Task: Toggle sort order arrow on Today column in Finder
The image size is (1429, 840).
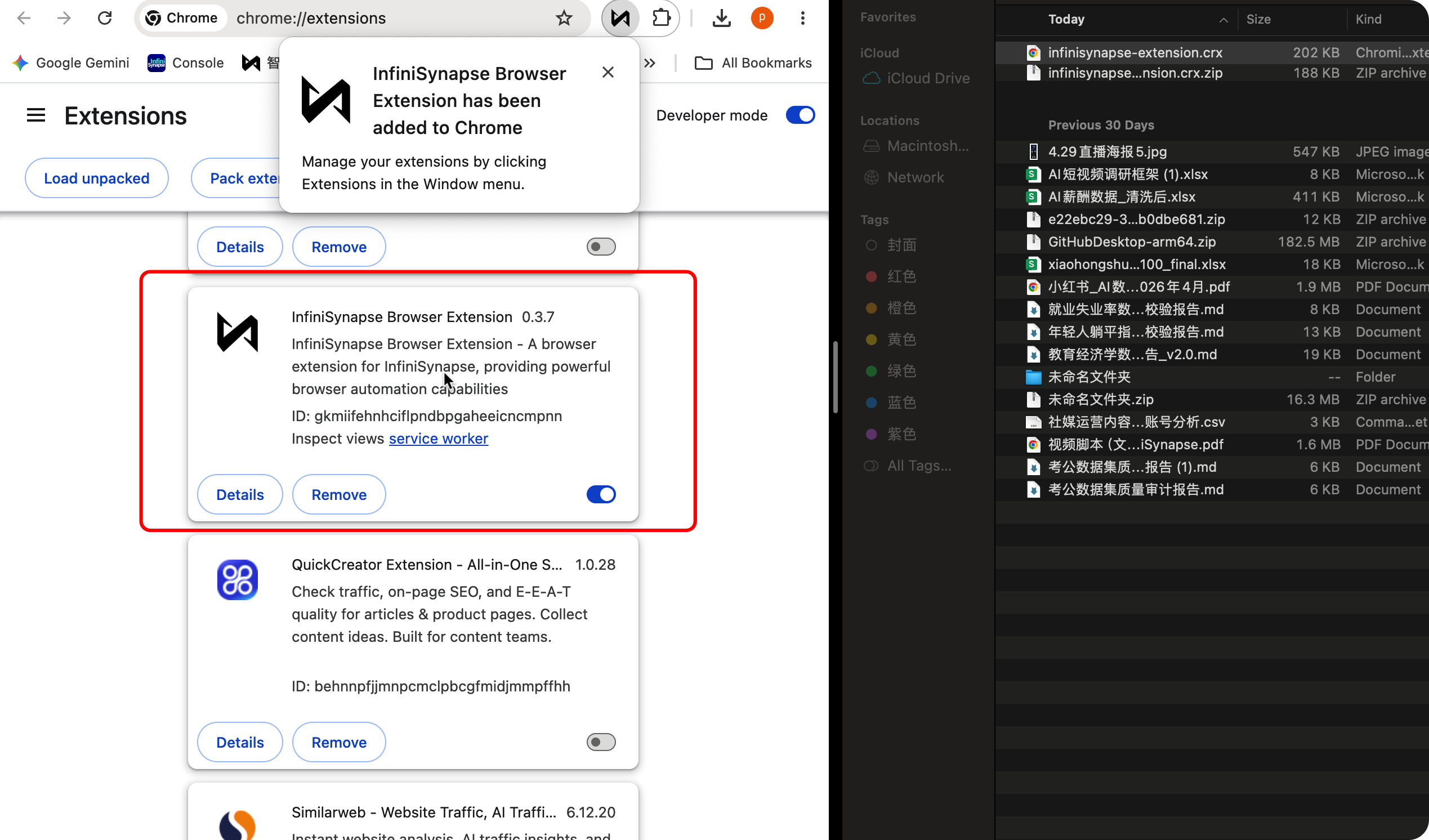Action: point(1223,20)
